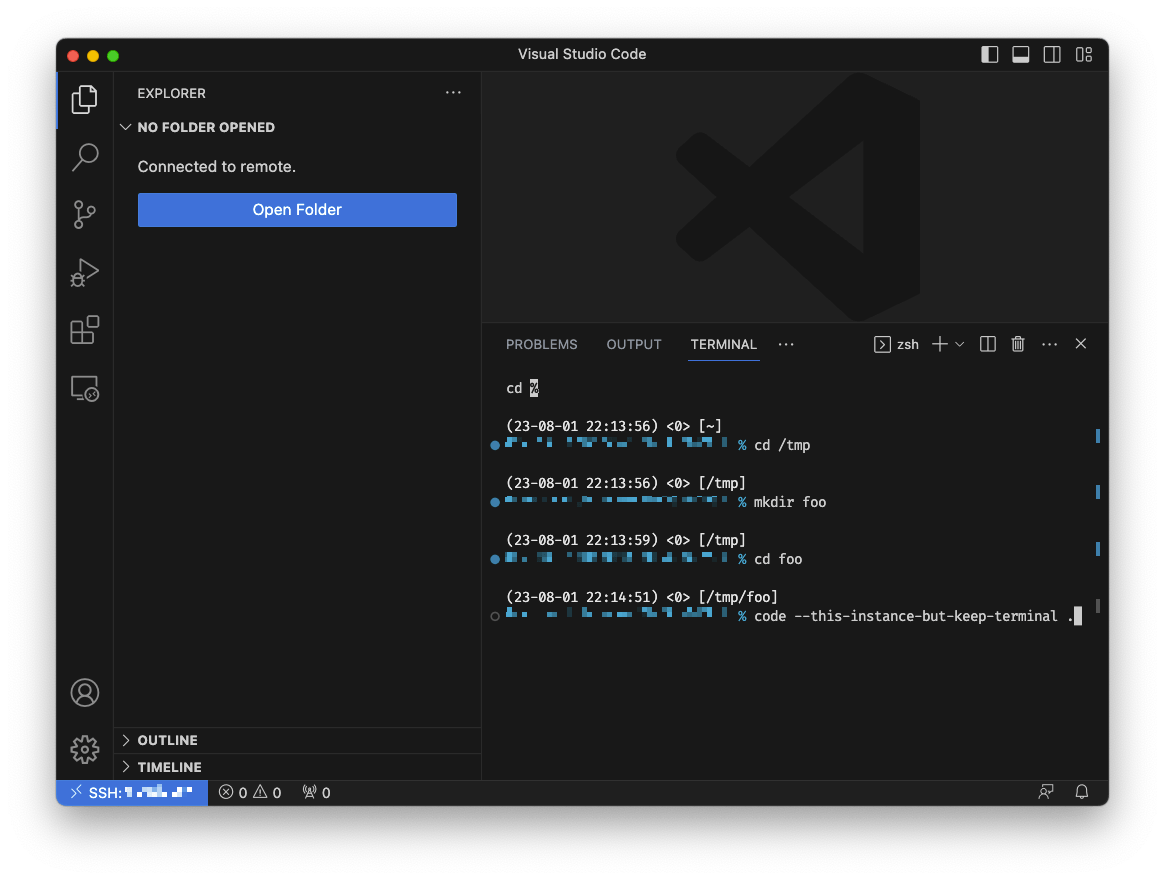Expand the OUTLINE section
This screenshot has height=880, width=1165.
pos(297,740)
